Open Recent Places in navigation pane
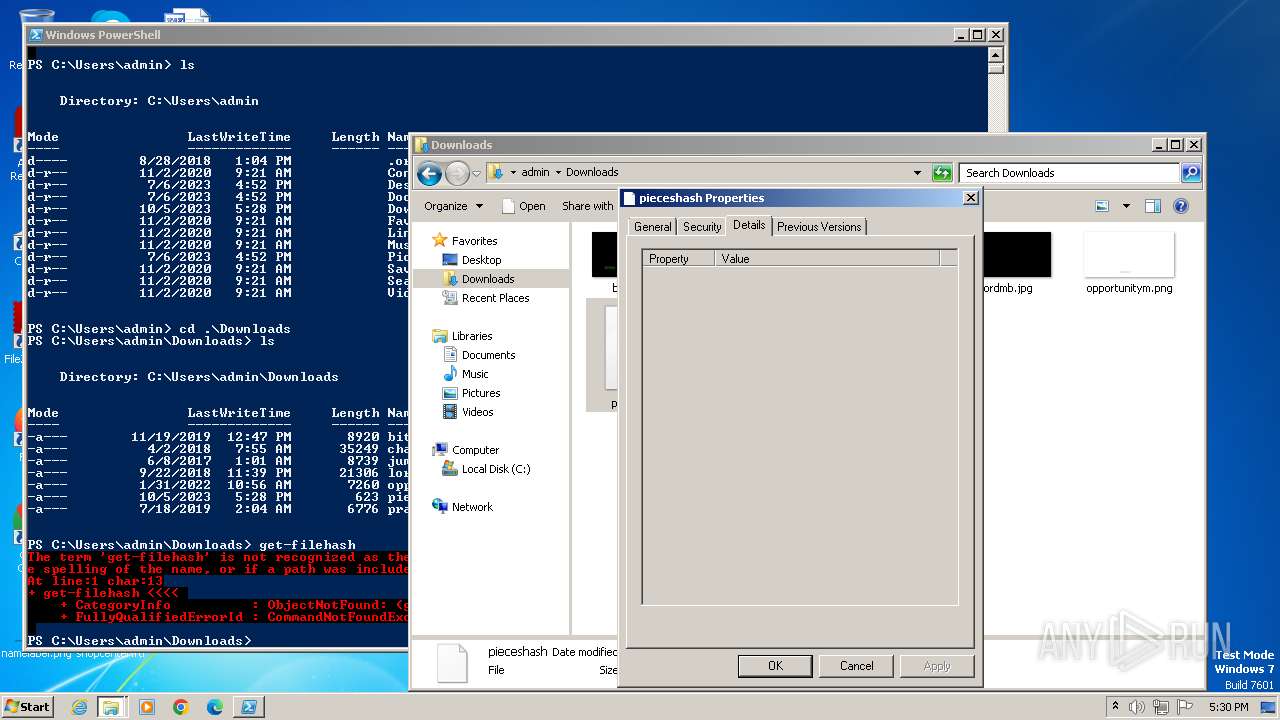The height and width of the screenshot is (720, 1280). (495, 298)
